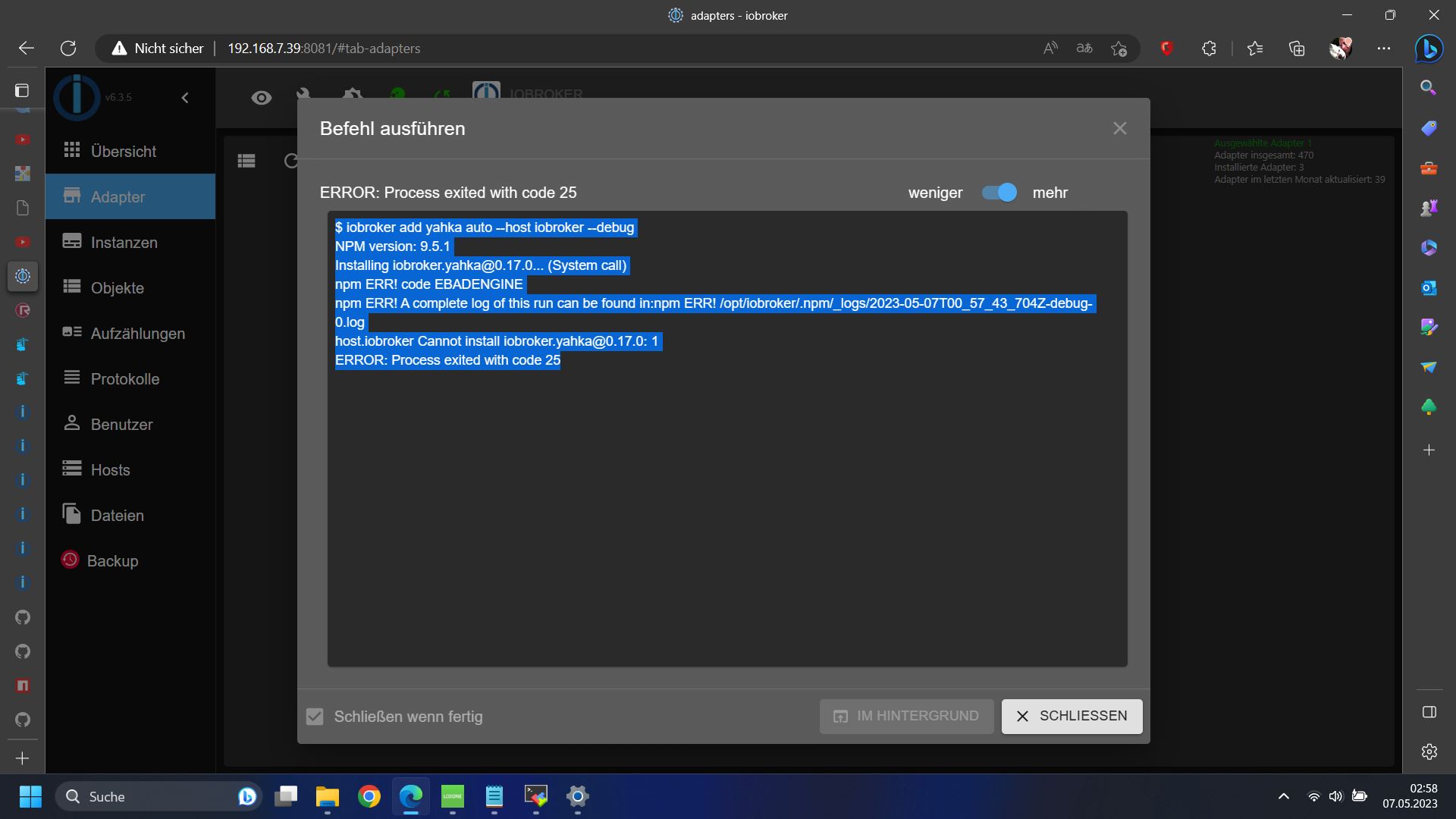The width and height of the screenshot is (1456, 819).
Task: Toggle the Edge sidebar panel icon
Action: tap(1429, 712)
